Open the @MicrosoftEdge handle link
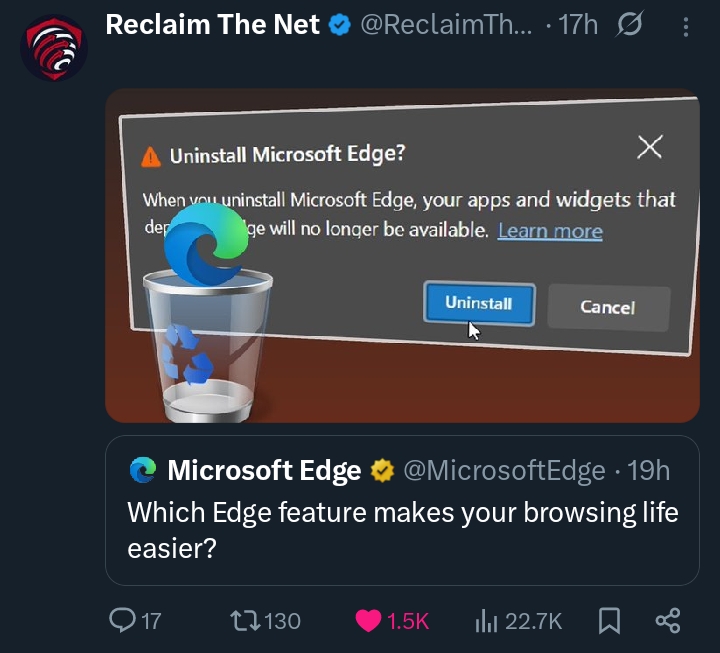Screen dimensions: 720x653 [x=503, y=470]
